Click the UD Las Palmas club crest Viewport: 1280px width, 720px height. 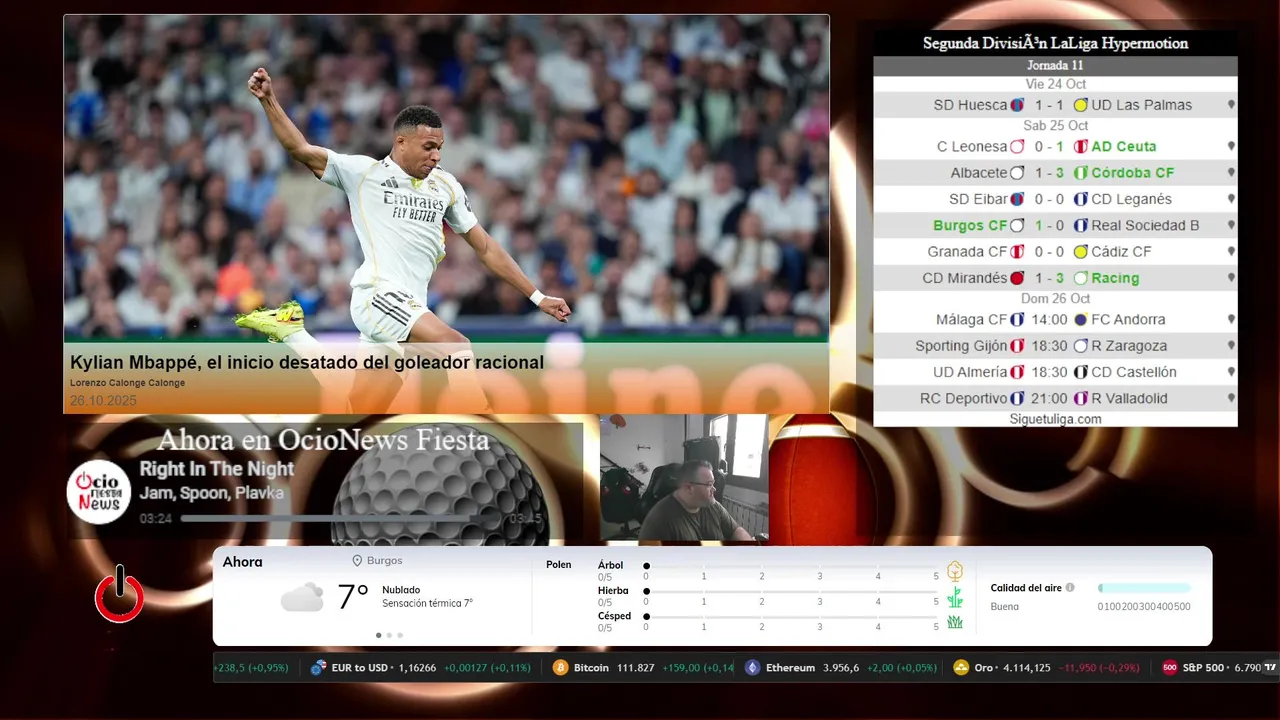click(1080, 105)
